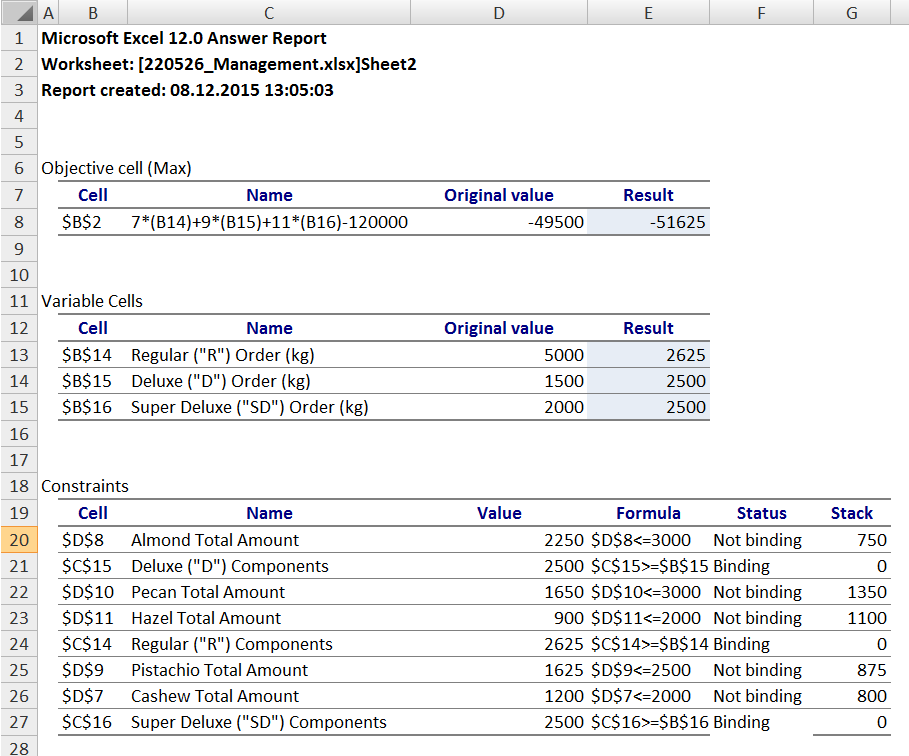Screen dimensions: 909x756
Task: Select the column G header
Action: [x=851, y=12]
